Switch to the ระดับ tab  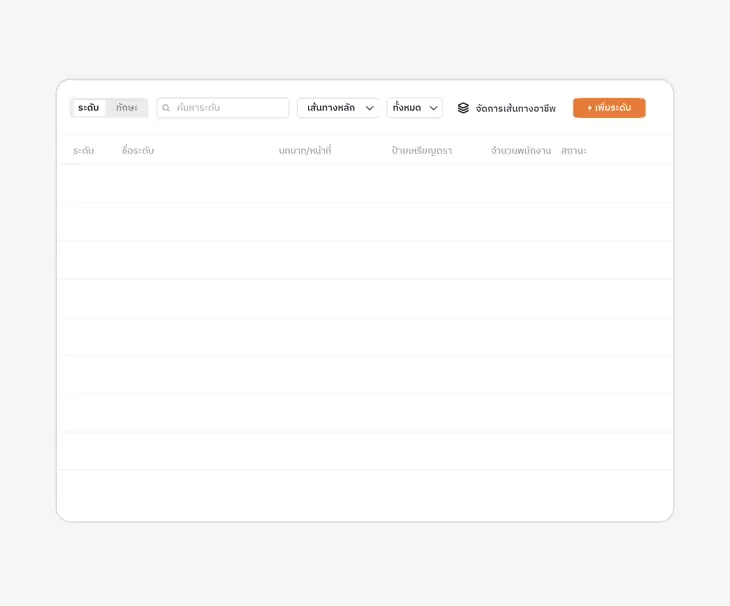[88, 108]
